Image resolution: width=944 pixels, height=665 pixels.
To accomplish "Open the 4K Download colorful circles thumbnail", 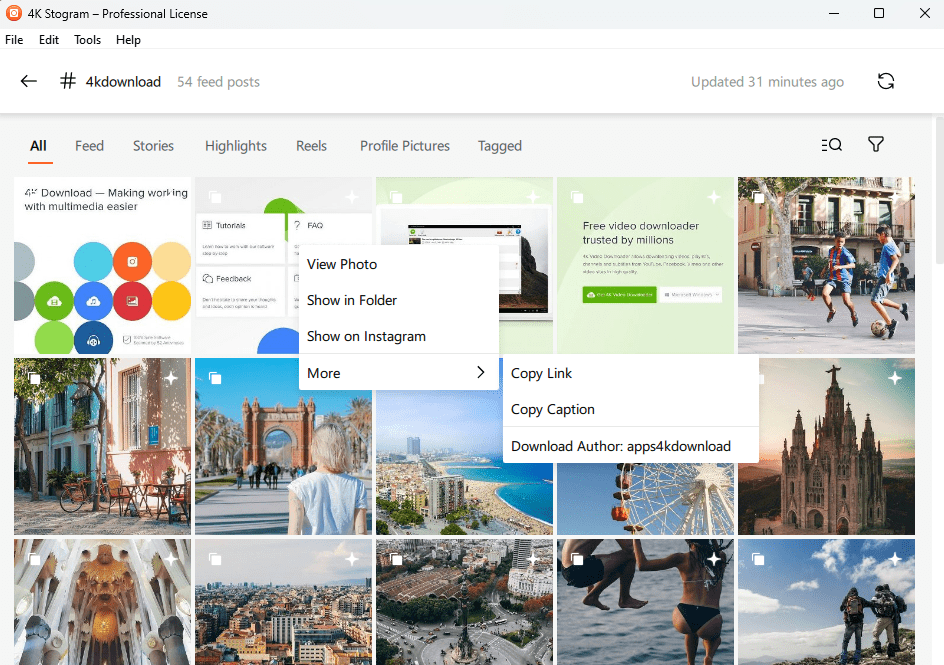I will [102, 265].
